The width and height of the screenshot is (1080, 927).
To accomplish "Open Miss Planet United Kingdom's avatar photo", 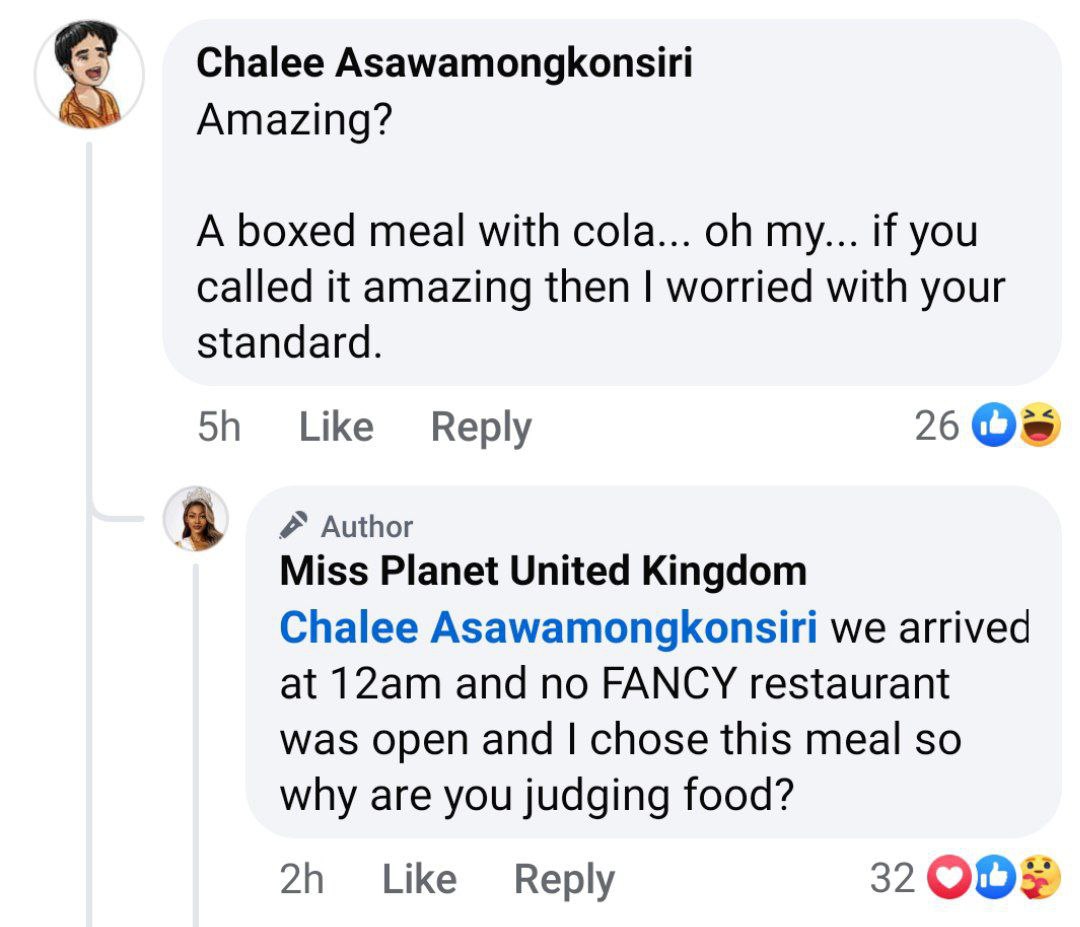I will point(196,520).
